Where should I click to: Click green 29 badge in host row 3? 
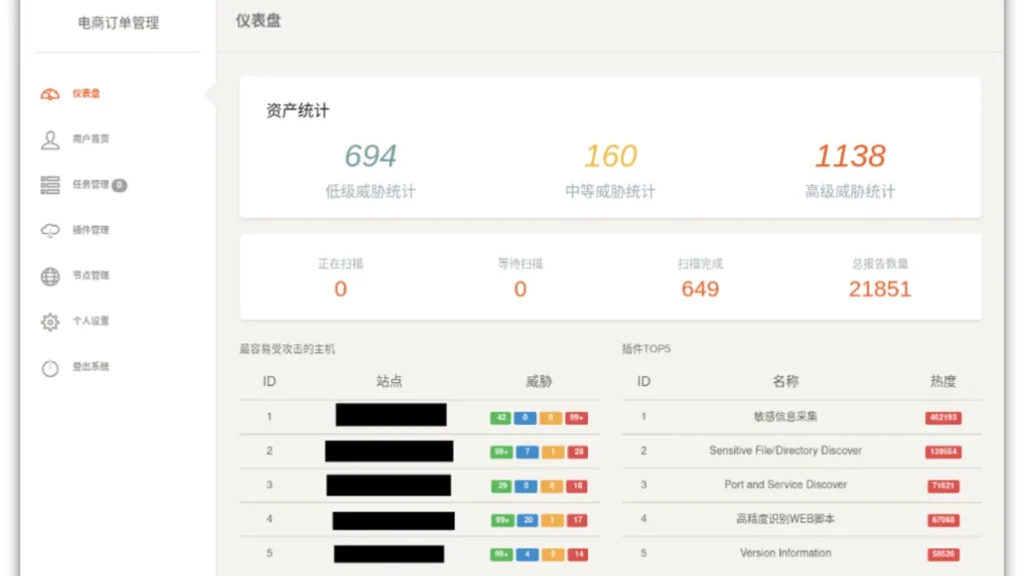pos(502,486)
